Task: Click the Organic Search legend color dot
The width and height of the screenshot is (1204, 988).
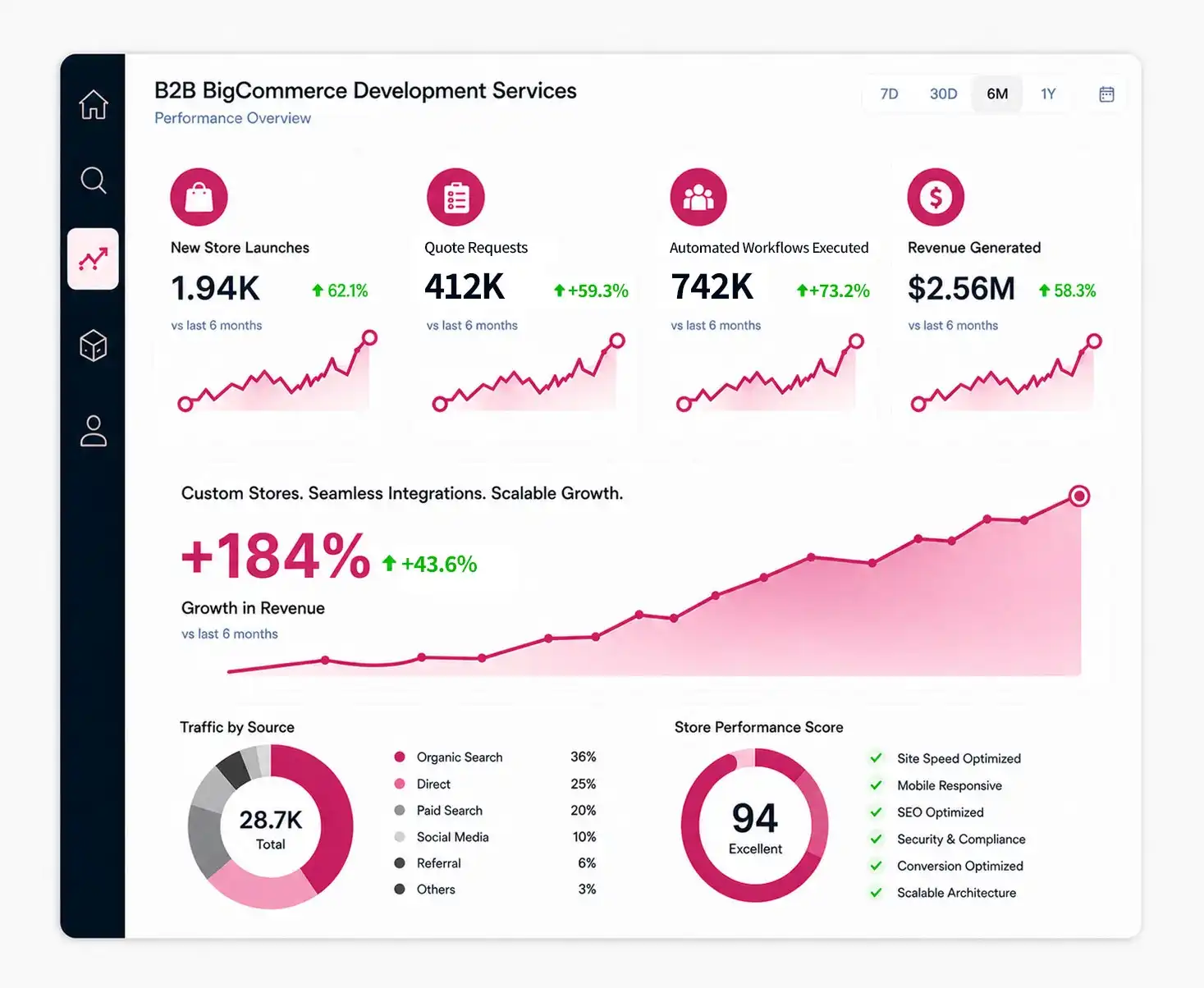Action: coord(400,757)
